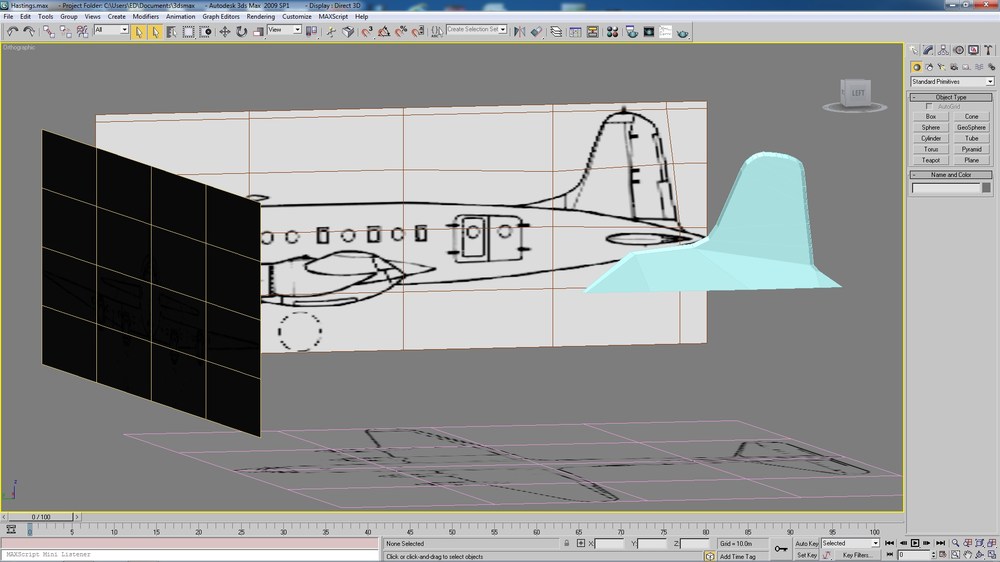Toggle the AutoGrid checkbox
This screenshot has height=562, width=1000.
tap(929, 107)
